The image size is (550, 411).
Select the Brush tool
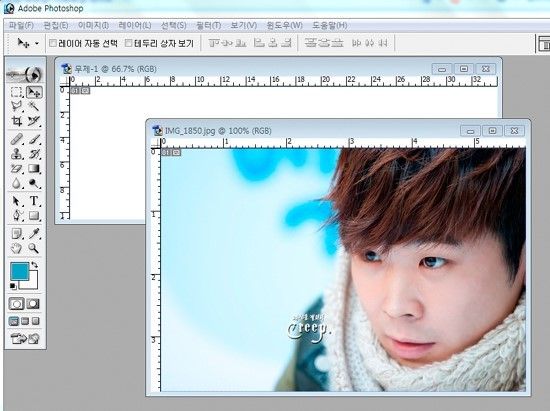coord(34,139)
